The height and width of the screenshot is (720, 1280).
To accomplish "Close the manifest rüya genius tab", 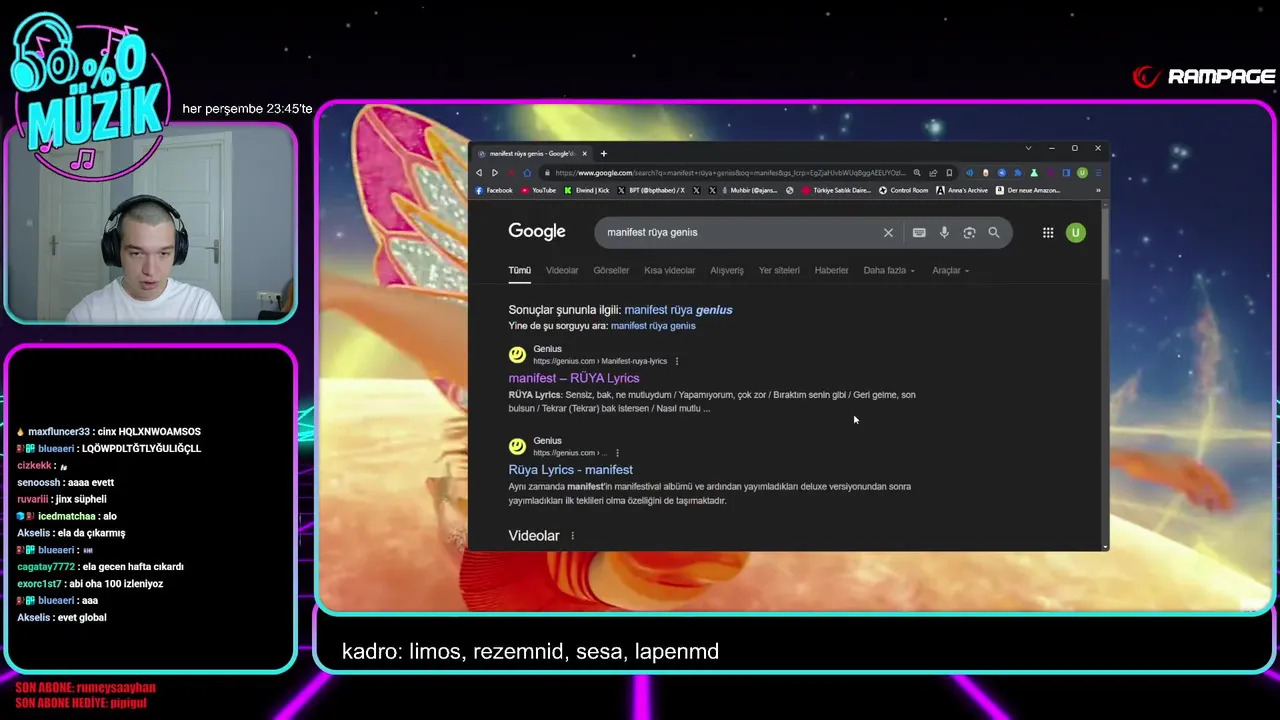I will pos(585,153).
